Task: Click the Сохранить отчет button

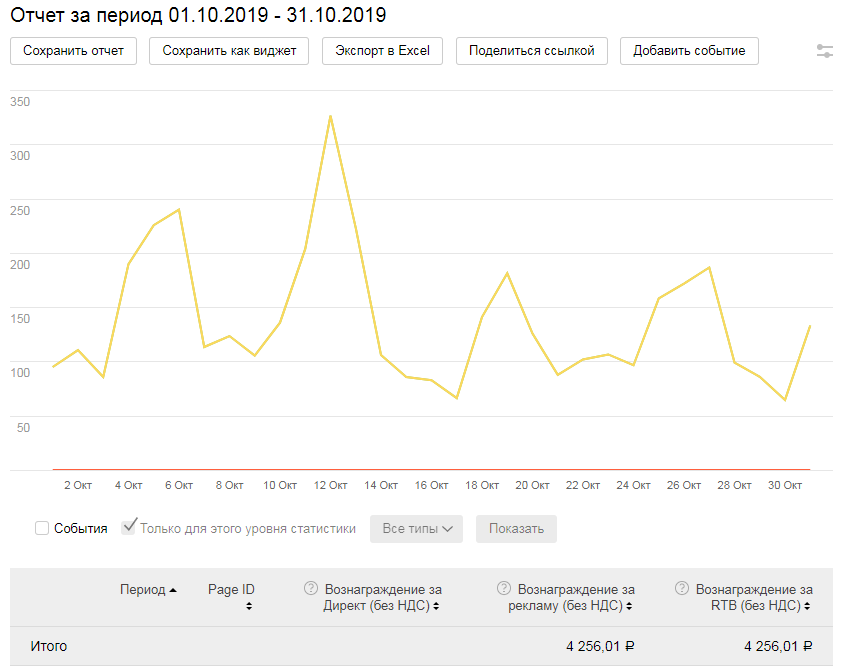Action: point(73,51)
